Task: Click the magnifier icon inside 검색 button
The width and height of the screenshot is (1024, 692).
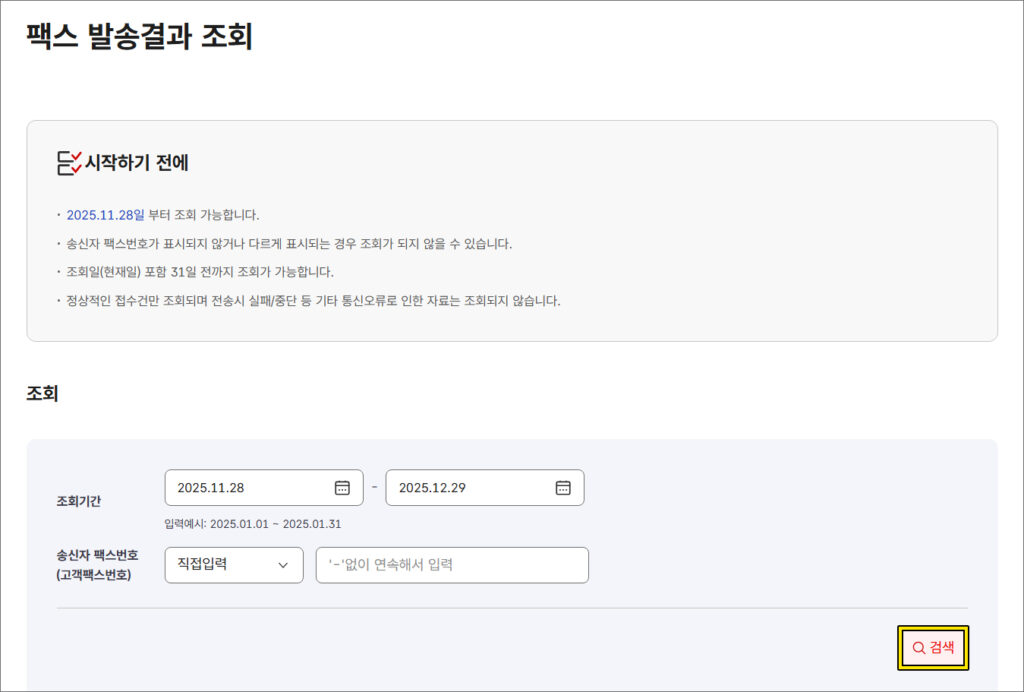Action: (918, 648)
